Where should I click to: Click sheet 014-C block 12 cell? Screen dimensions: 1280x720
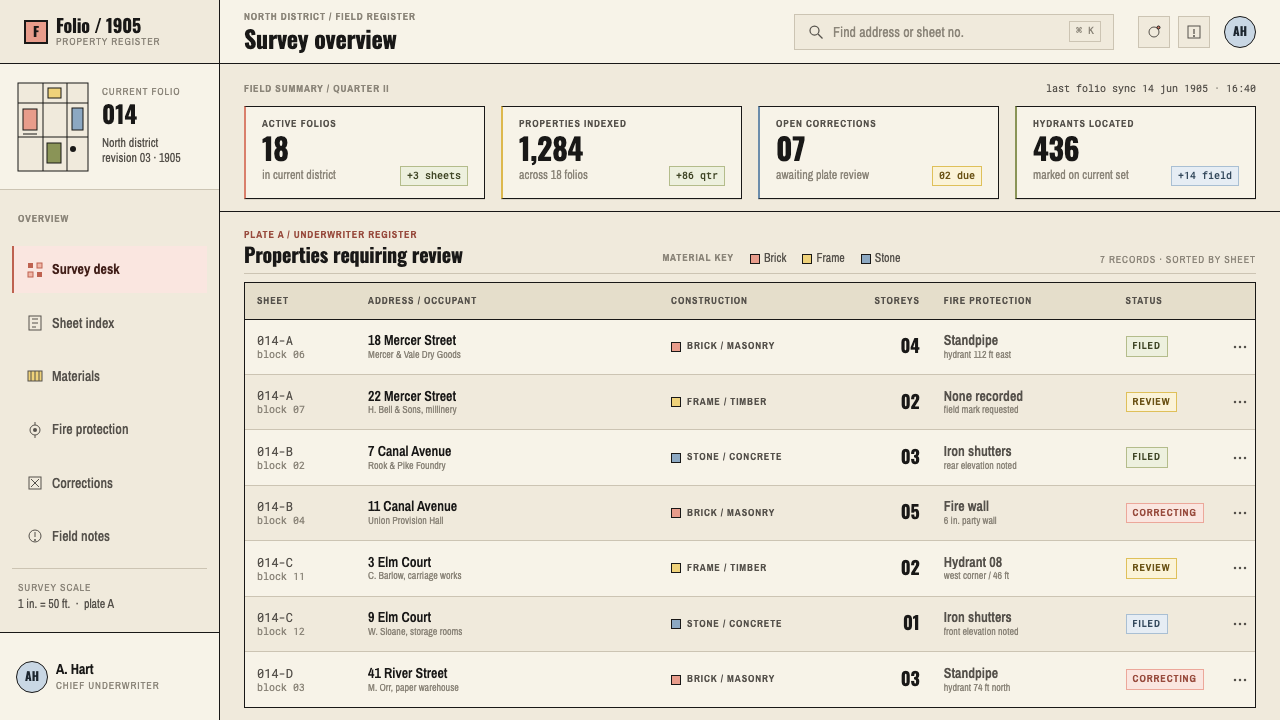(281, 624)
